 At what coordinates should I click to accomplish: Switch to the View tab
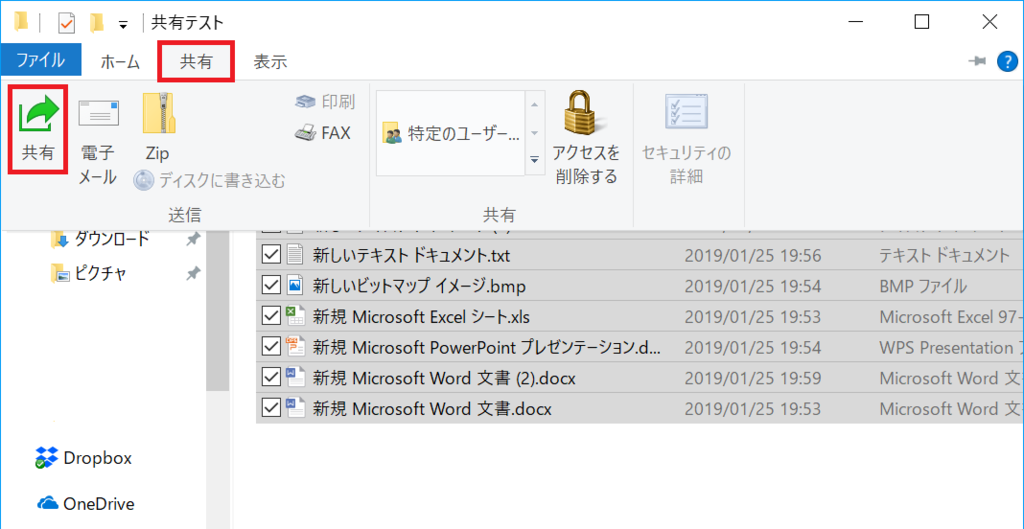[270, 62]
